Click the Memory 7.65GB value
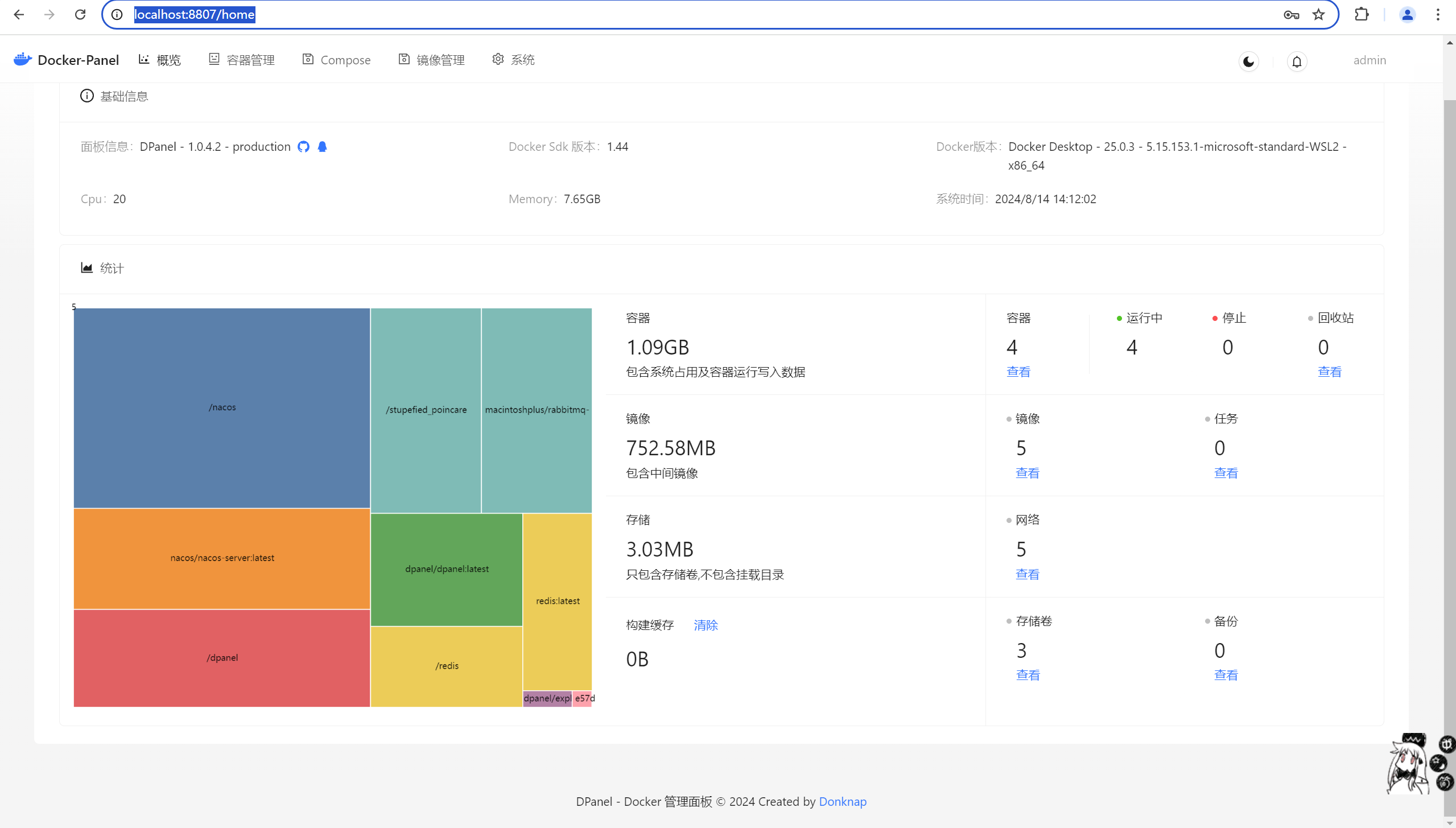Image resolution: width=1456 pixels, height=828 pixels. (x=582, y=199)
